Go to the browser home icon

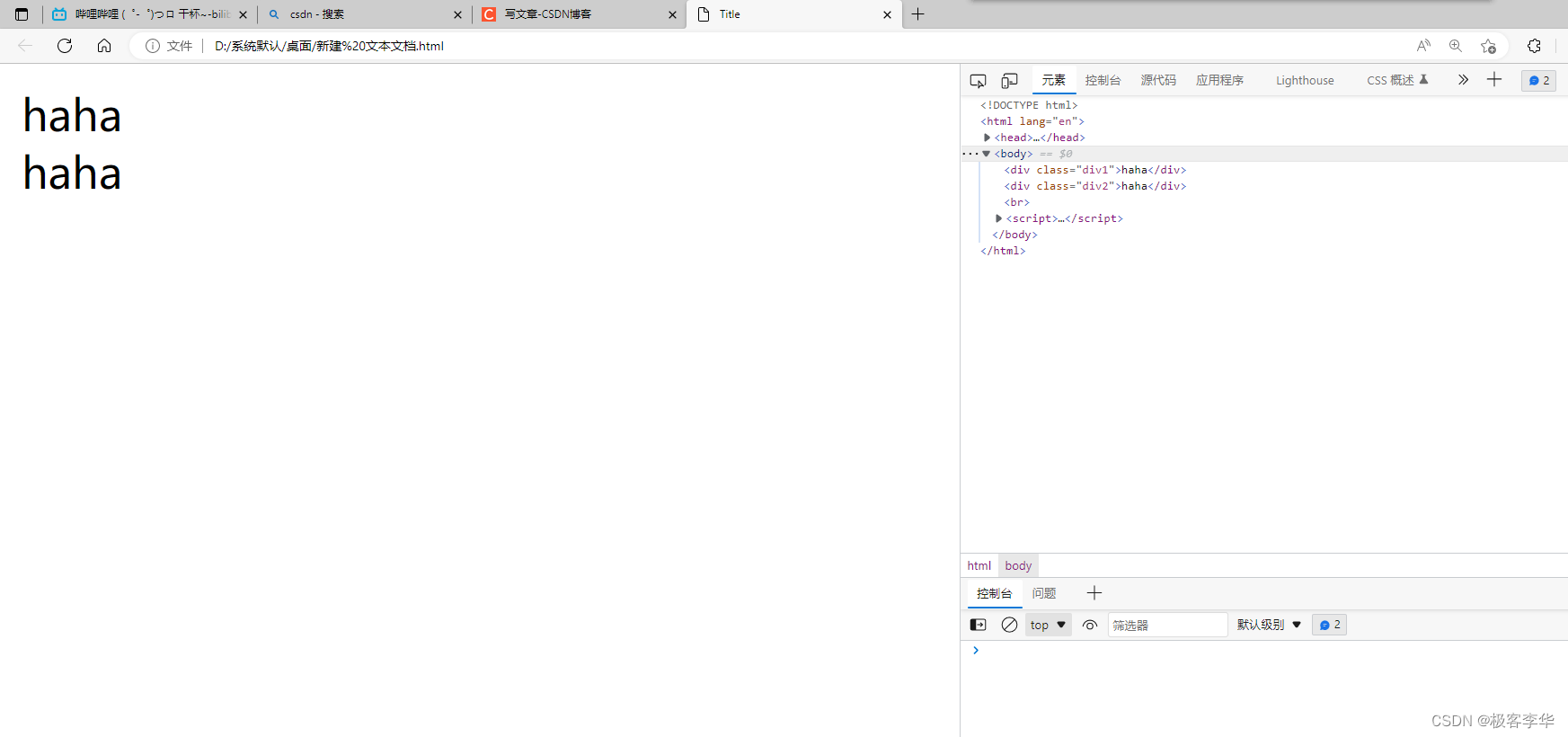[x=104, y=46]
